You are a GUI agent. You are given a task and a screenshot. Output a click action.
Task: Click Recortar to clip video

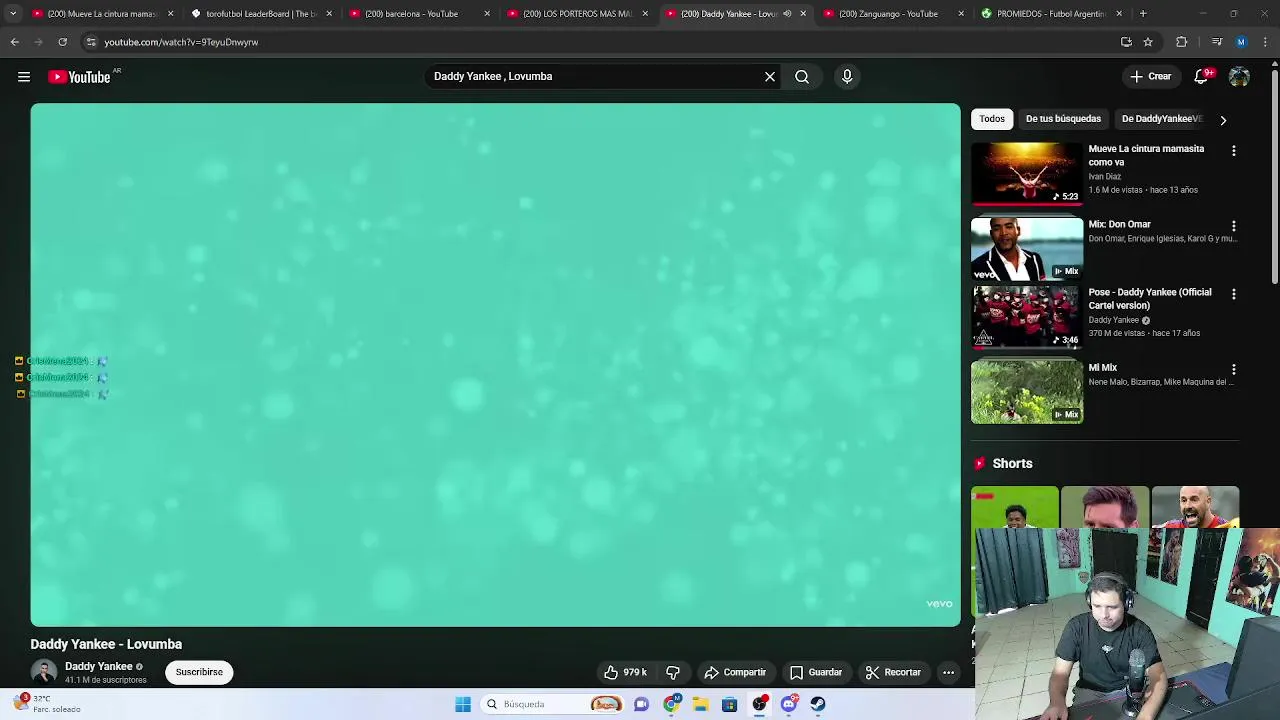click(x=893, y=672)
